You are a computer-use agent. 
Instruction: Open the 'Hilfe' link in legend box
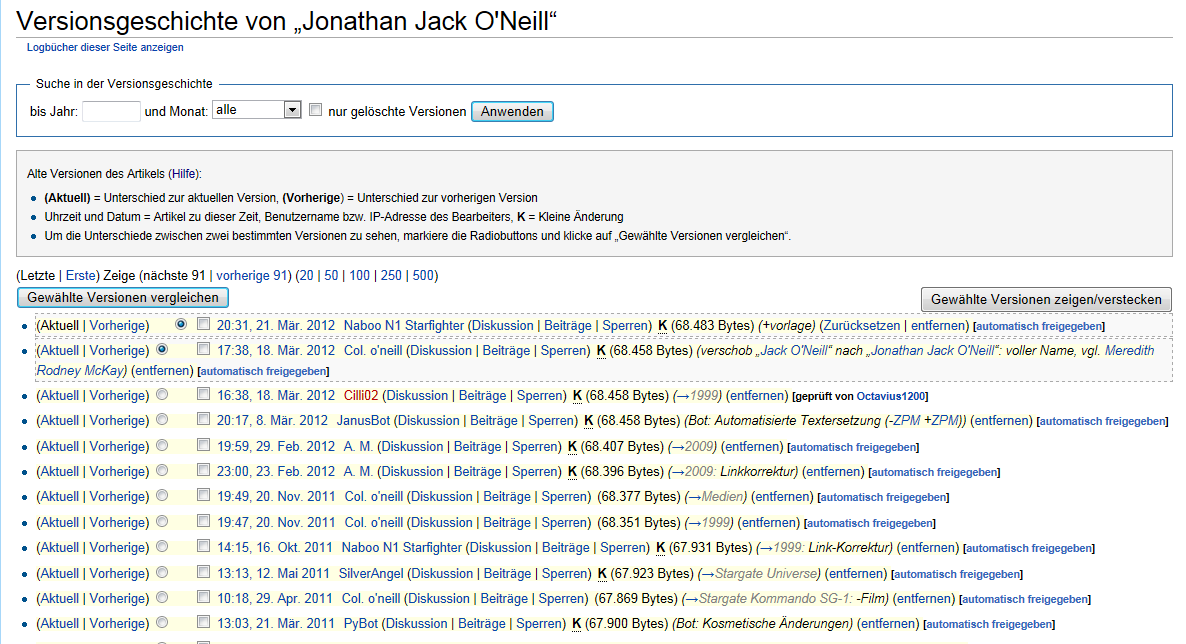(x=183, y=173)
